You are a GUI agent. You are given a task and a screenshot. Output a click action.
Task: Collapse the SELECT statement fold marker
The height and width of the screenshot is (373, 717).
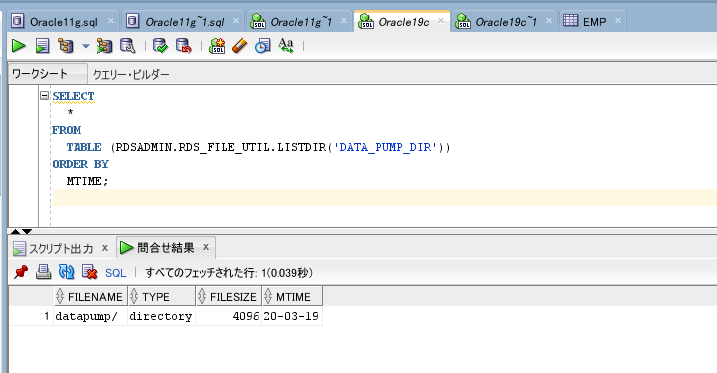click(44, 96)
